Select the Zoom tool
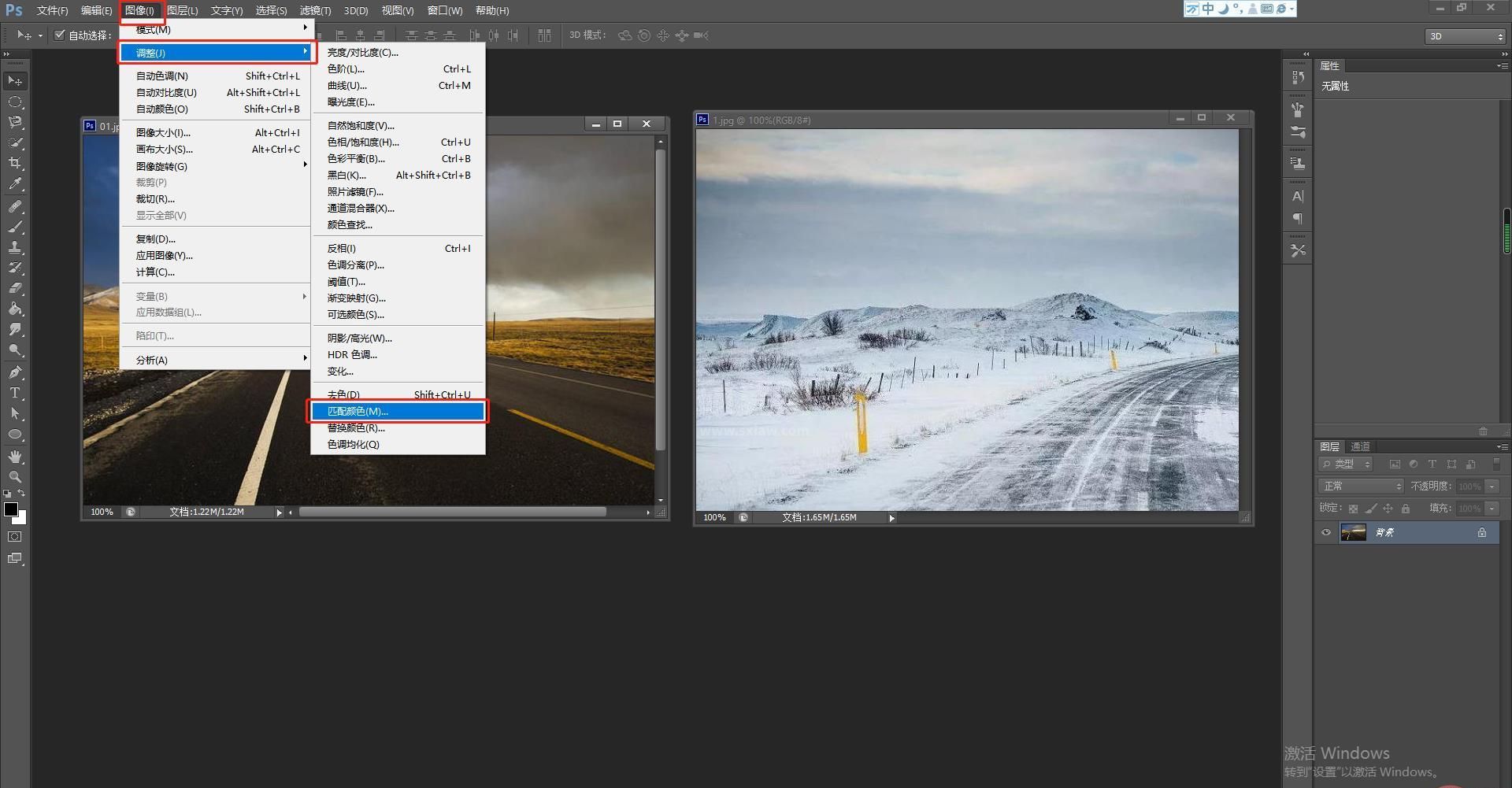The image size is (1512, 788). (x=15, y=477)
